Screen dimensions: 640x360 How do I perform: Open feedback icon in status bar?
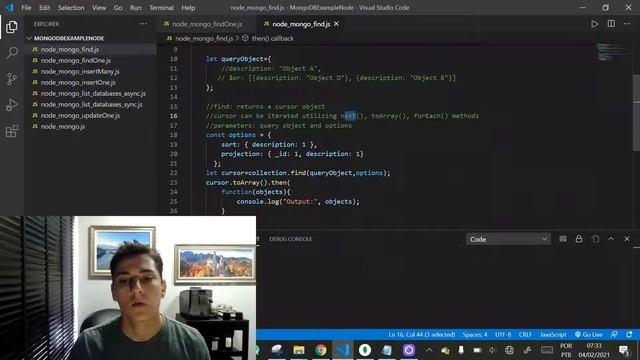(x=614, y=335)
